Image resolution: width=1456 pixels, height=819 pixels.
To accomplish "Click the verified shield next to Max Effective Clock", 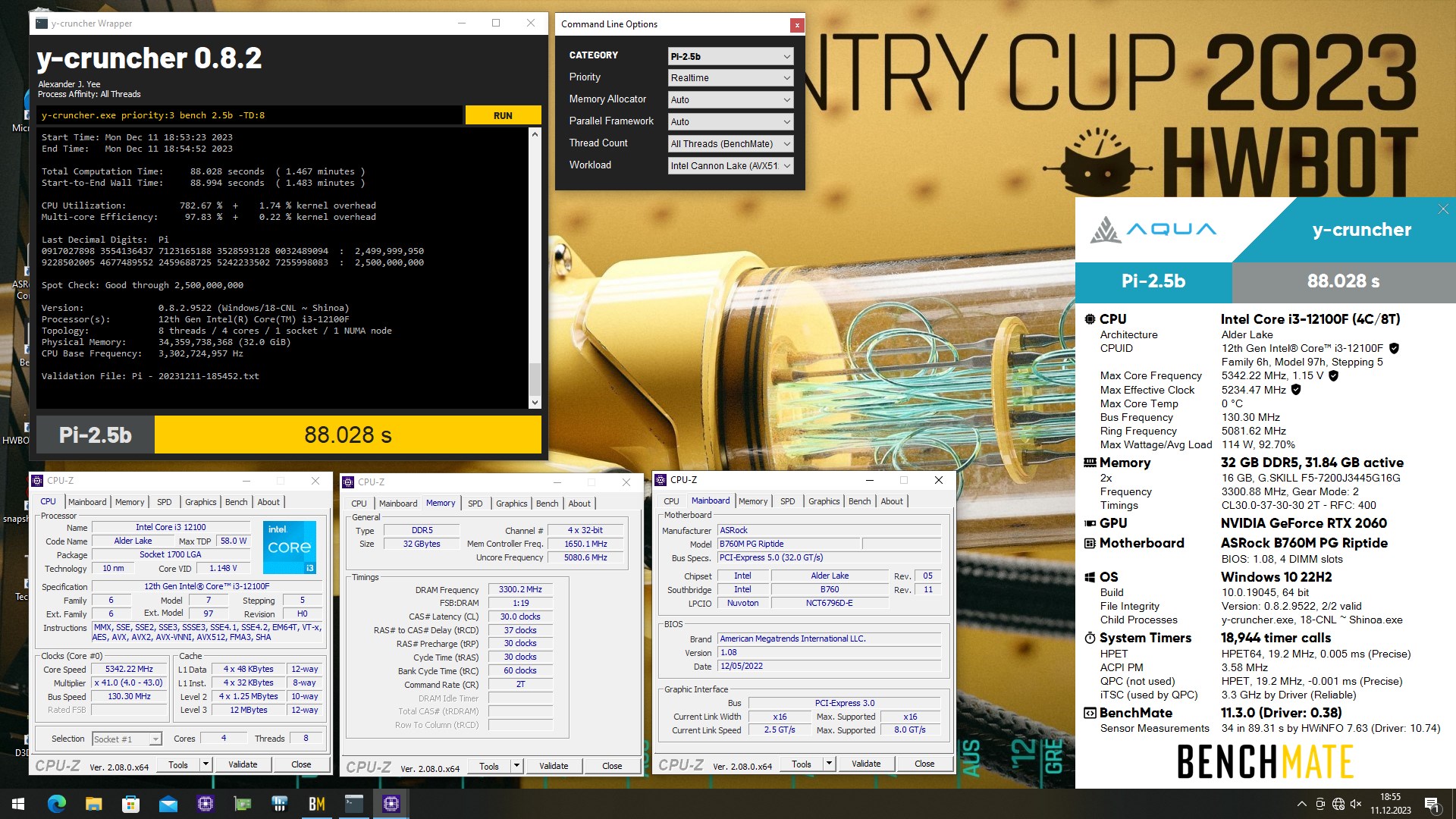I will click(x=1296, y=390).
